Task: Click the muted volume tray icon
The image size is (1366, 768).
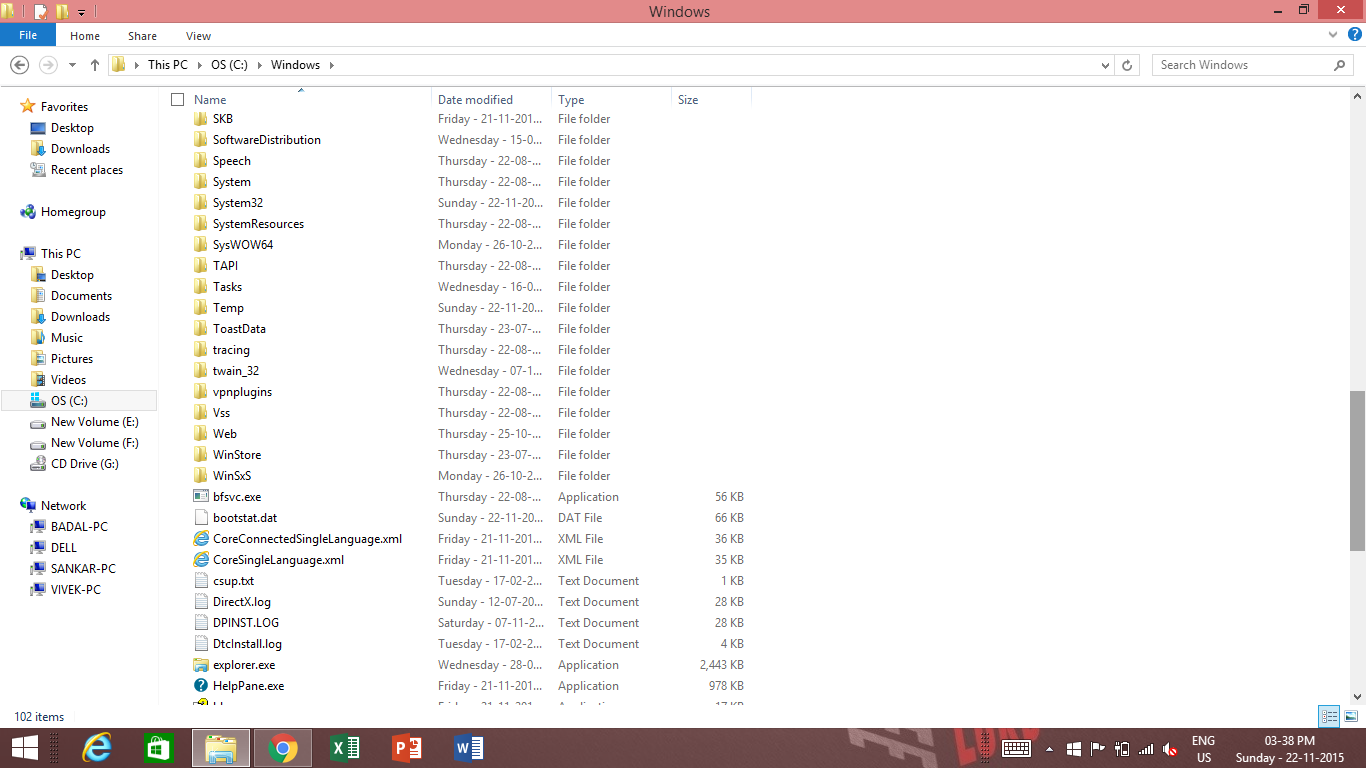Action: 1169,749
